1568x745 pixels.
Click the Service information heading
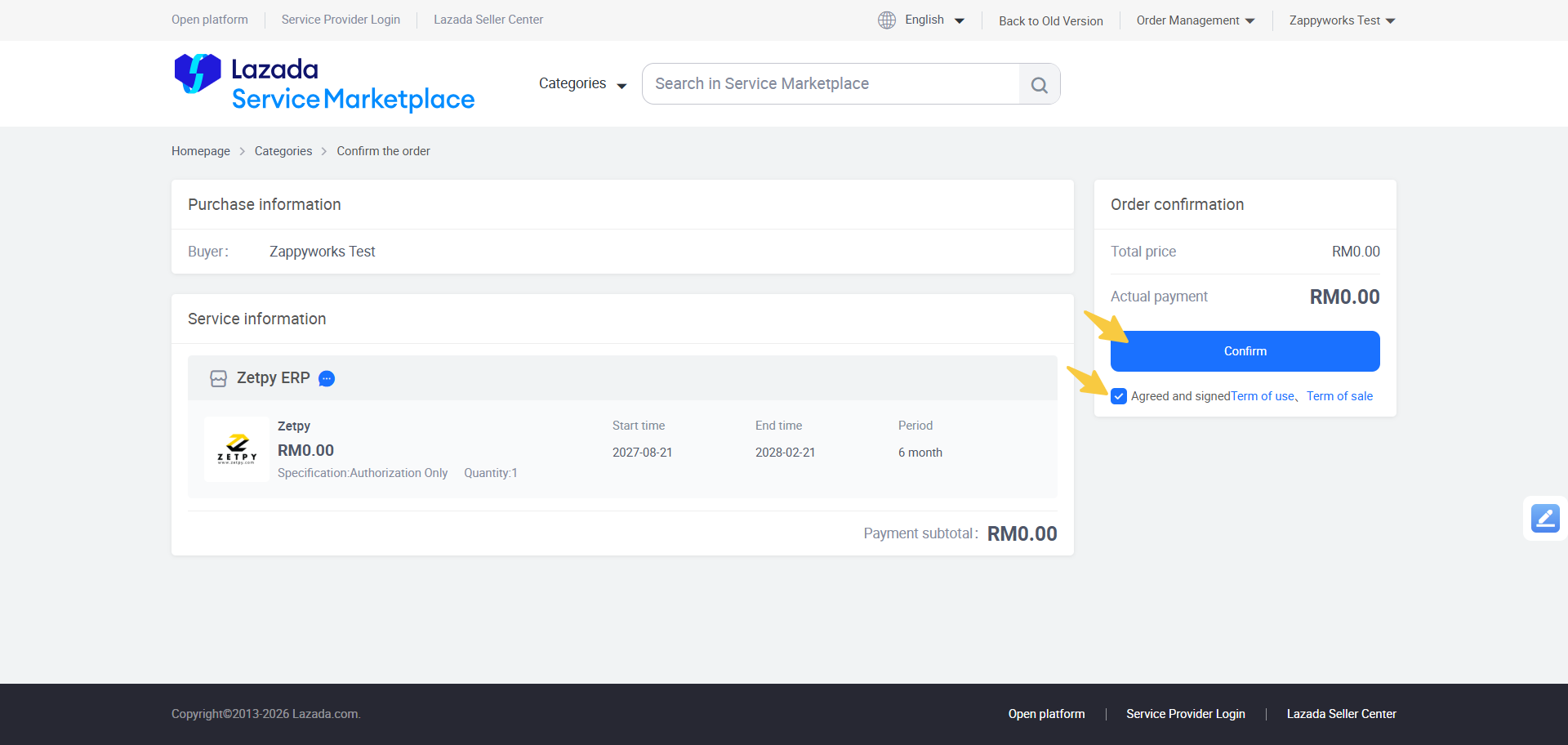[257, 319]
